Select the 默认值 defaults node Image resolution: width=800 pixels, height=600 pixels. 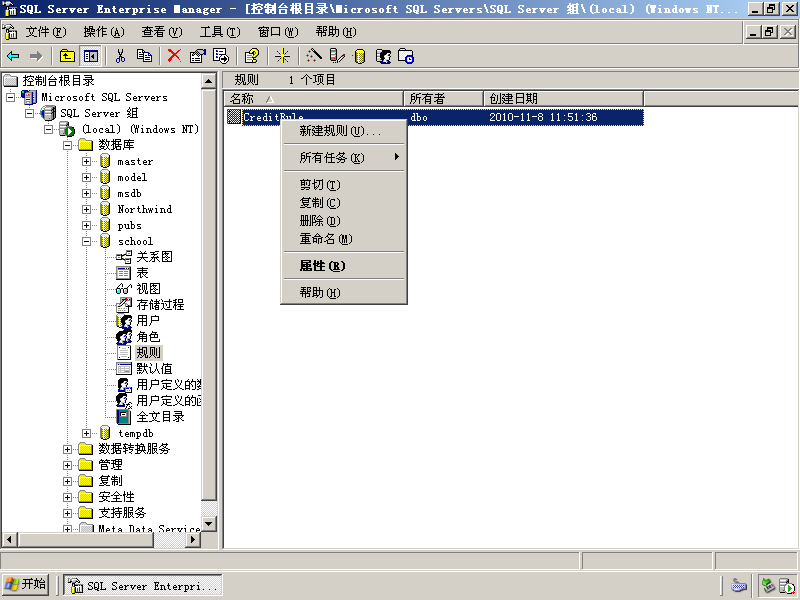point(154,369)
